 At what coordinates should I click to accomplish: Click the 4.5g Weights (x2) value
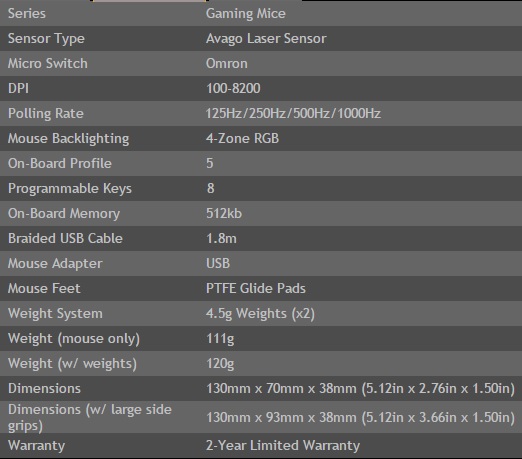click(260, 314)
